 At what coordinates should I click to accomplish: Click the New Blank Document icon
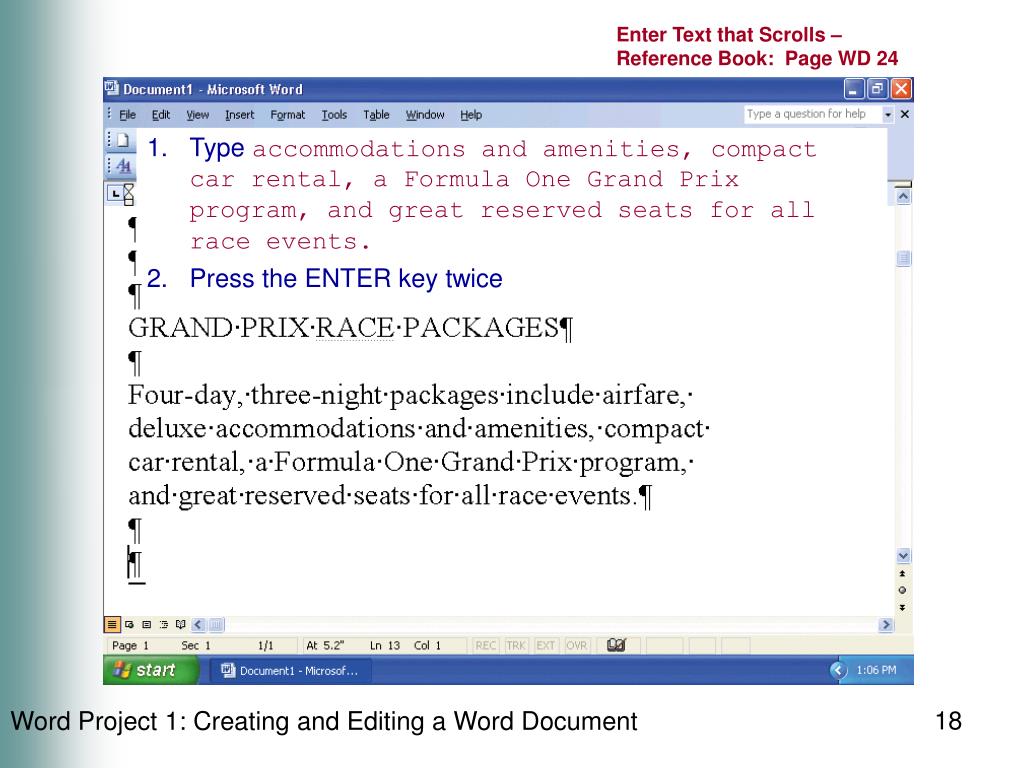point(123,140)
